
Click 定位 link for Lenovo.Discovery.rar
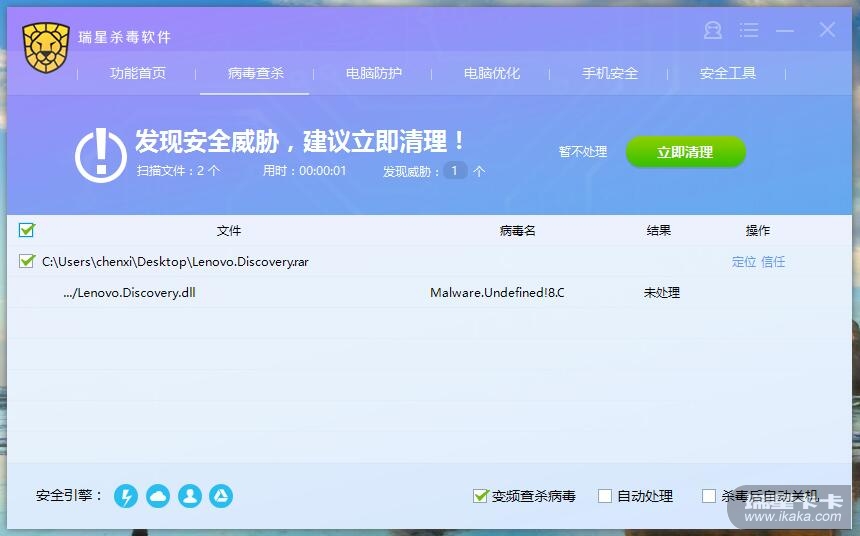[744, 262]
